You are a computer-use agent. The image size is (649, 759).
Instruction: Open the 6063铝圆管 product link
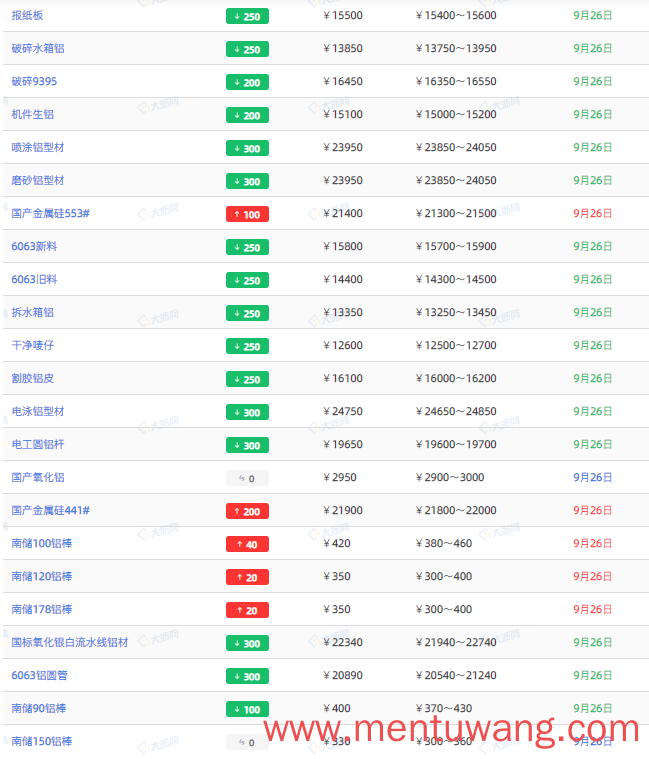(40, 675)
